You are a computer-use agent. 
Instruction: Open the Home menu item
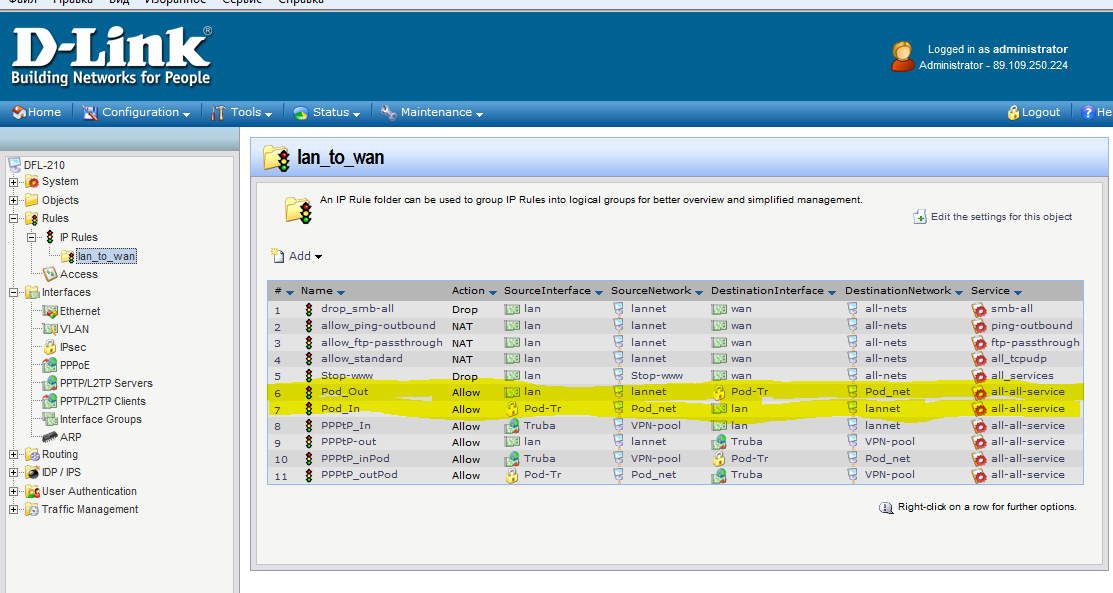coord(37,112)
